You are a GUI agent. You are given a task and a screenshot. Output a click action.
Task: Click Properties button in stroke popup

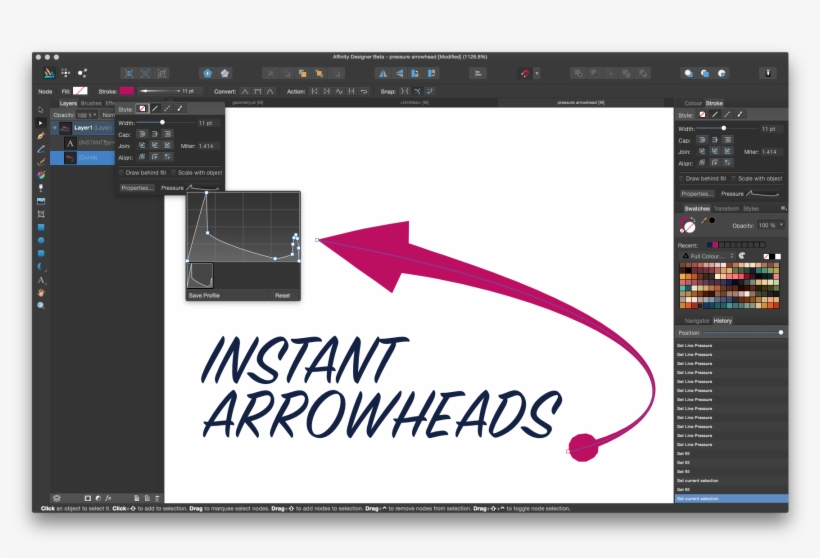click(137, 188)
